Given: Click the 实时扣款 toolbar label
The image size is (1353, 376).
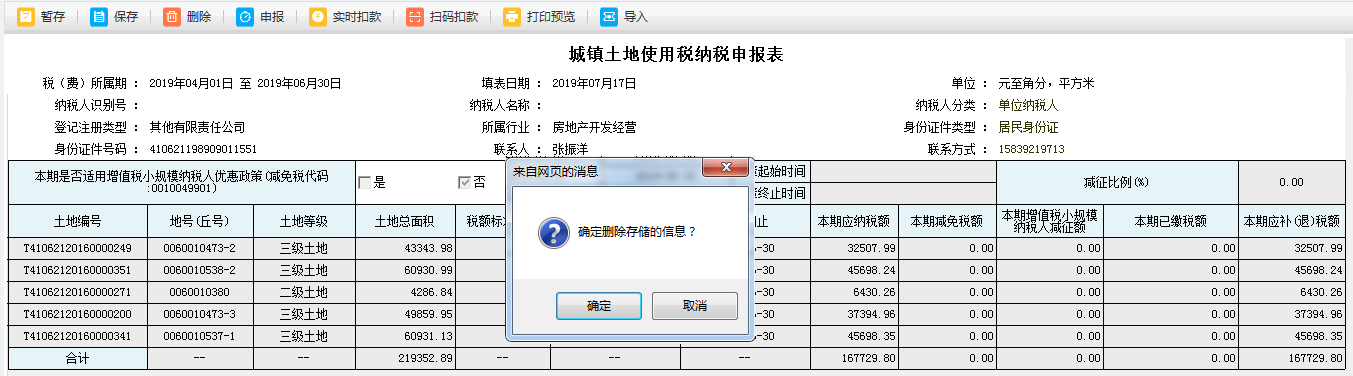Looking at the screenshot, I should click(357, 17).
